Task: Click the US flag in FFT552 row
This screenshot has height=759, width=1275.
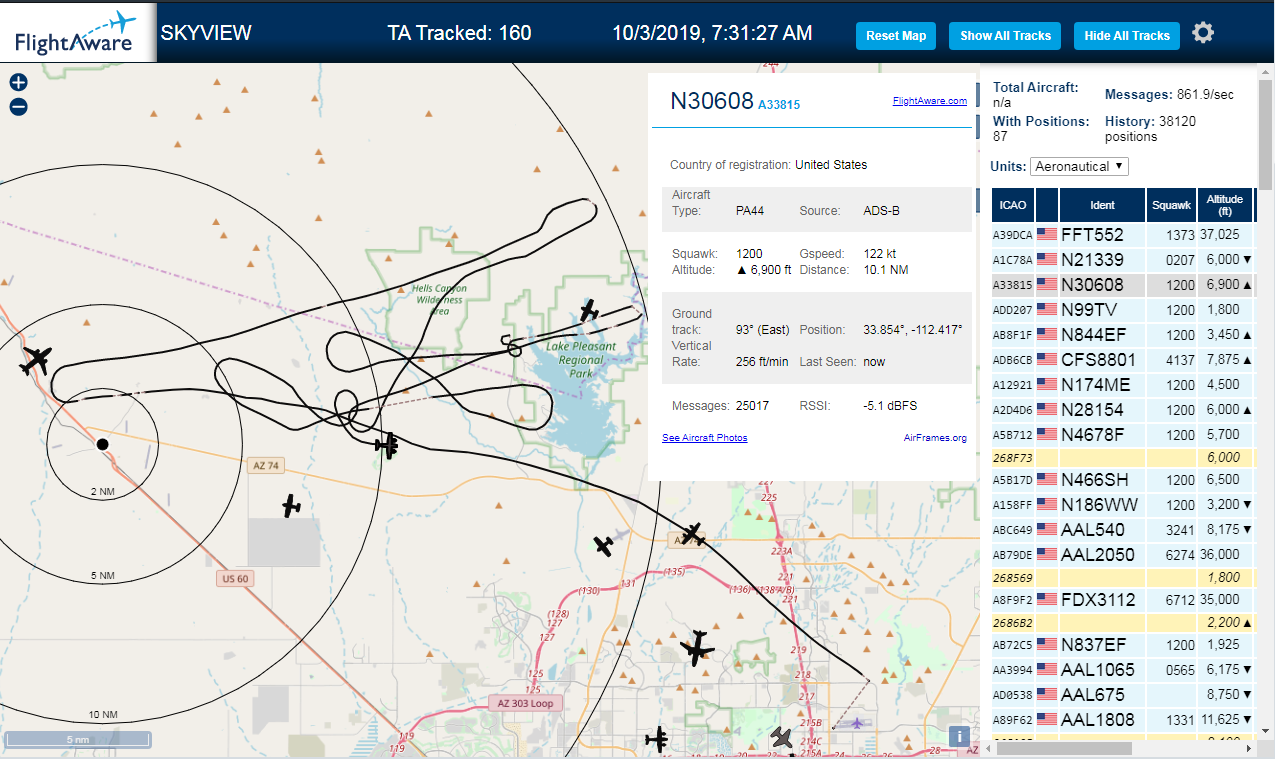Action: (1047, 234)
